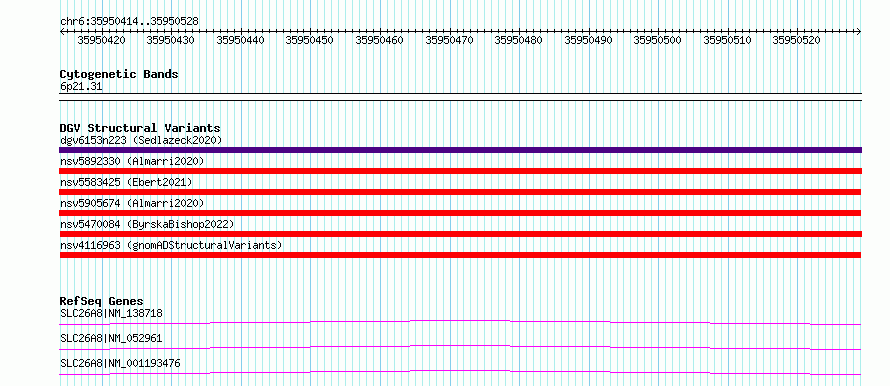Screen dimensions: 890x386
Task: Click the red bar under nsv5905674
Action: tap(460, 213)
